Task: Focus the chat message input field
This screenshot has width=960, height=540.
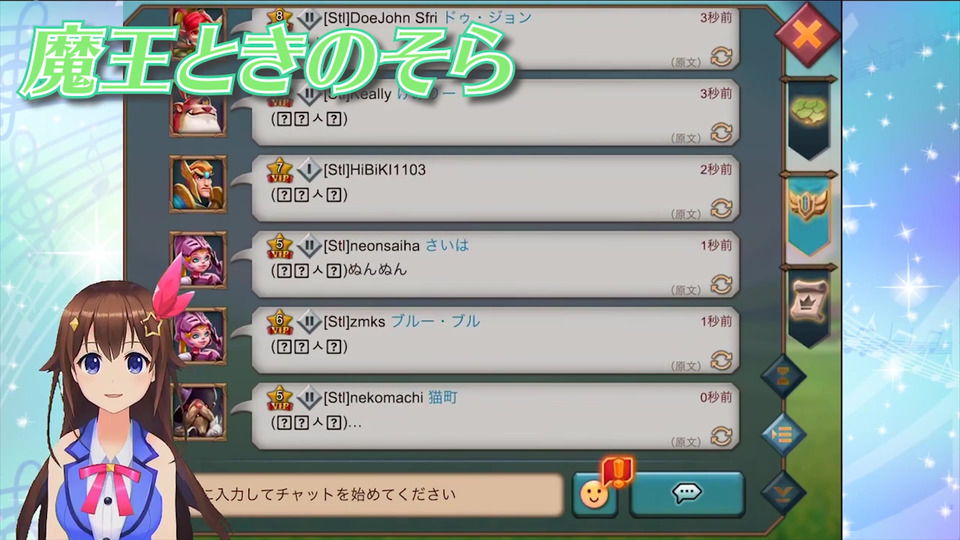Action: (377, 494)
